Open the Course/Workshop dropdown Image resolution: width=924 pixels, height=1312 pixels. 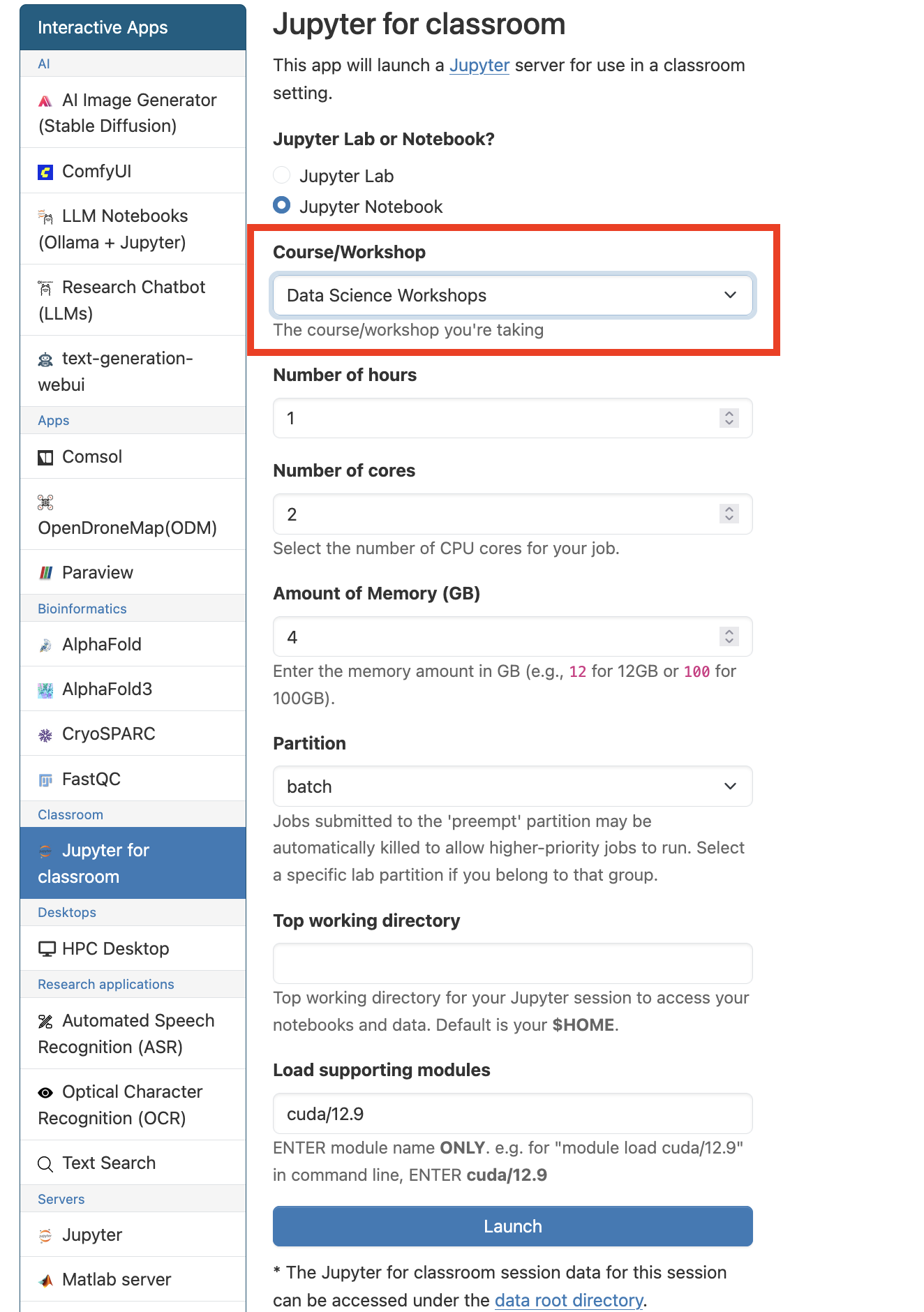512,295
